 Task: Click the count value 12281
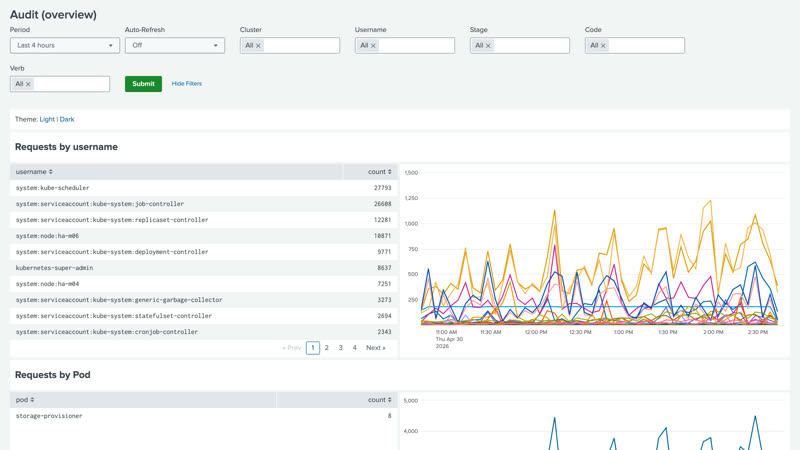click(x=383, y=220)
